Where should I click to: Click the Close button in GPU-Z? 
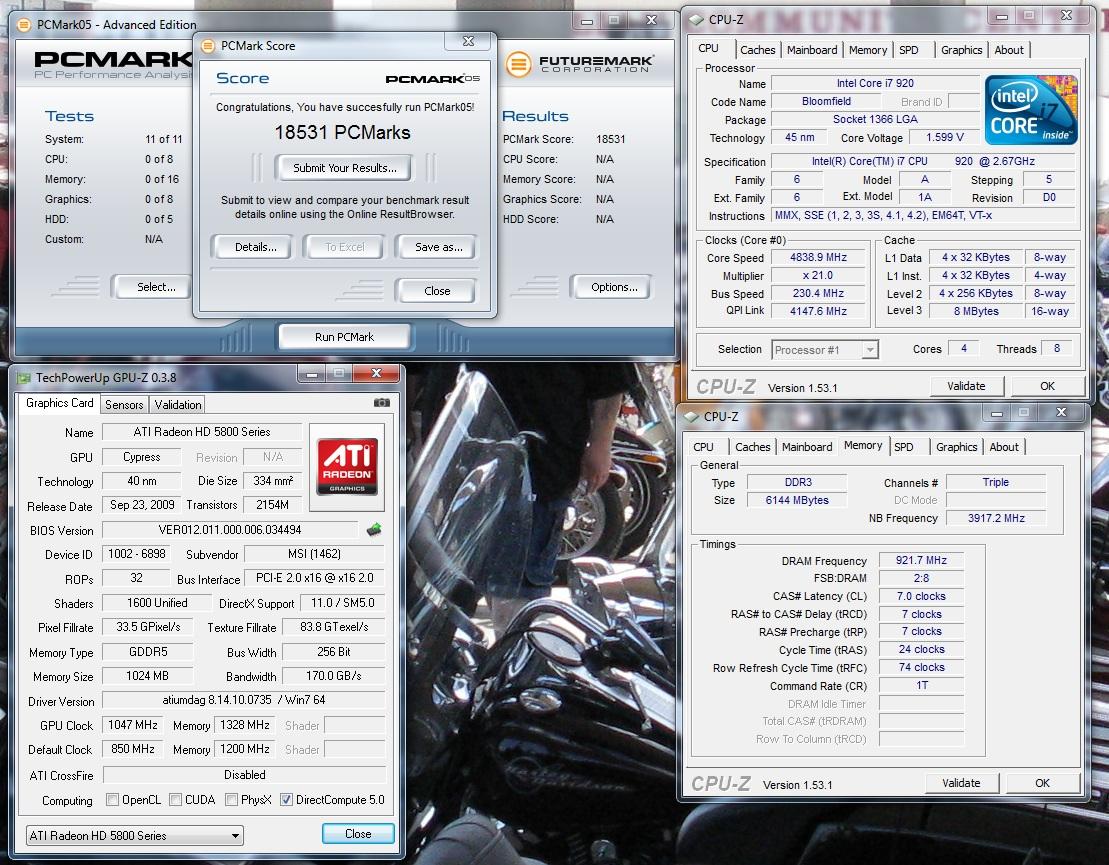coord(358,834)
